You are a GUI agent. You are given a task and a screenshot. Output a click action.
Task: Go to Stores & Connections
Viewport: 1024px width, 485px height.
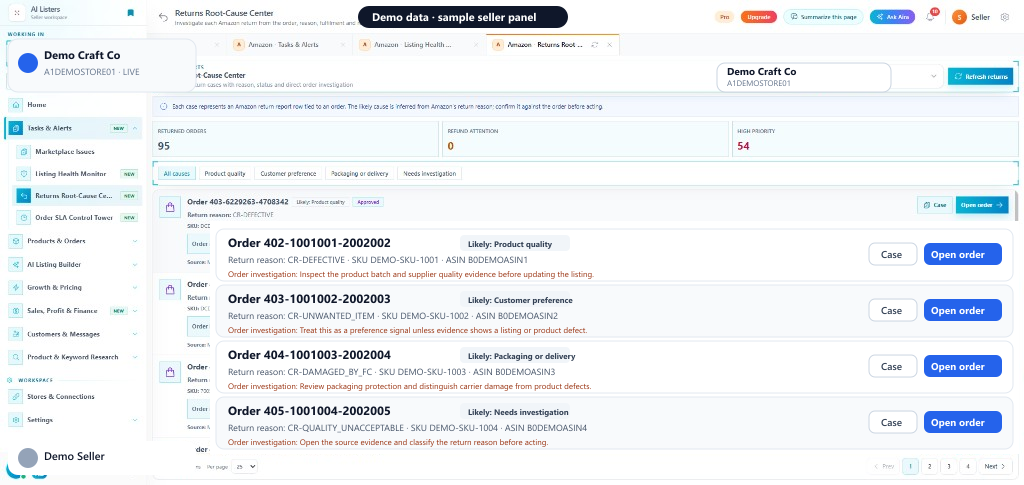[x=72, y=396]
